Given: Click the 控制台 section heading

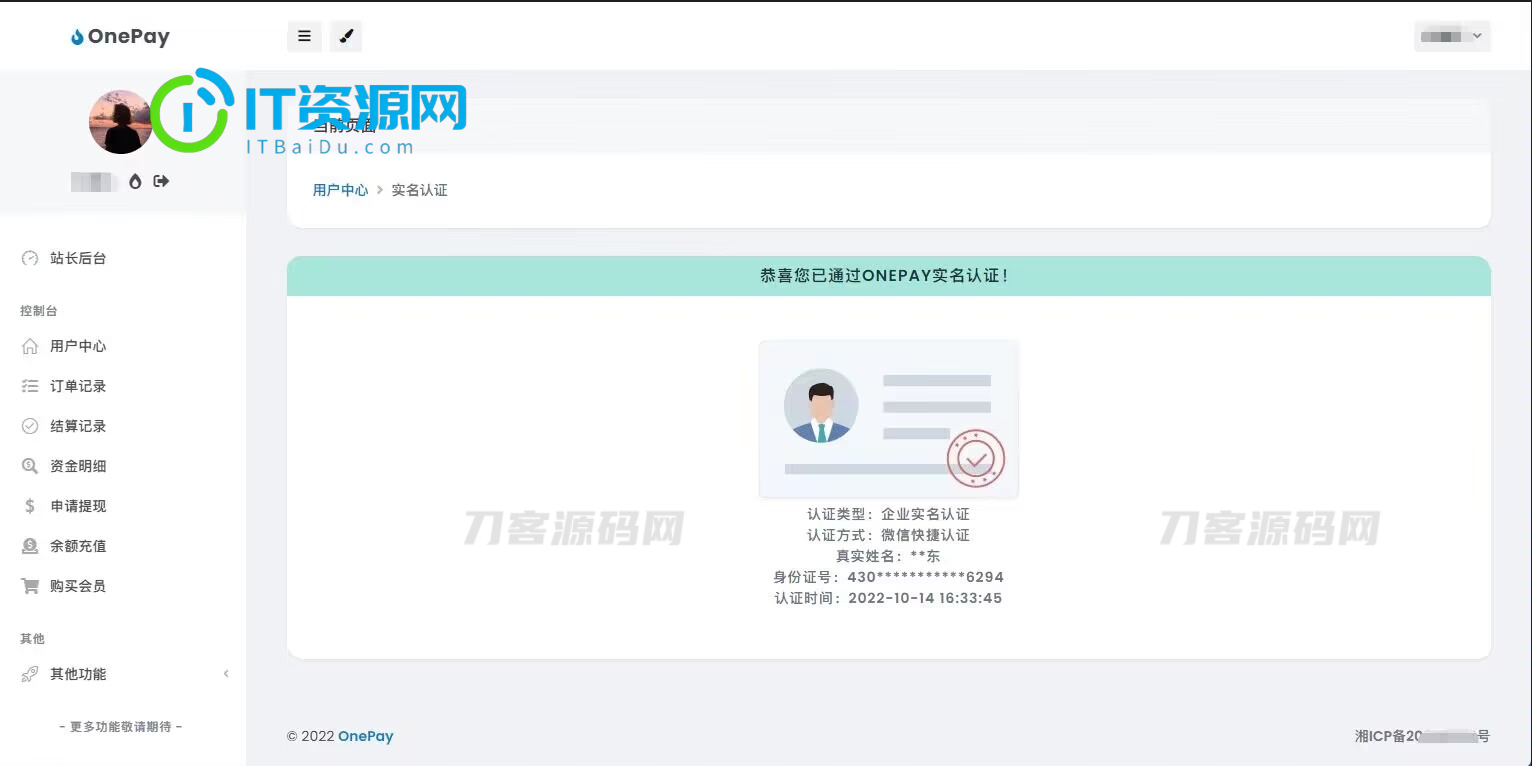Looking at the screenshot, I should (x=39, y=311).
